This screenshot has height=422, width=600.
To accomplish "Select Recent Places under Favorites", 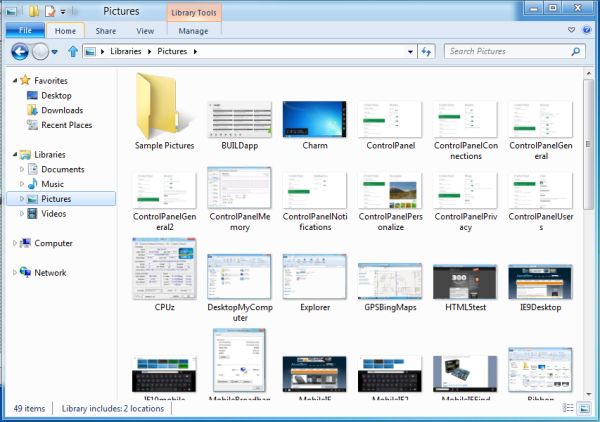I will pos(67,125).
